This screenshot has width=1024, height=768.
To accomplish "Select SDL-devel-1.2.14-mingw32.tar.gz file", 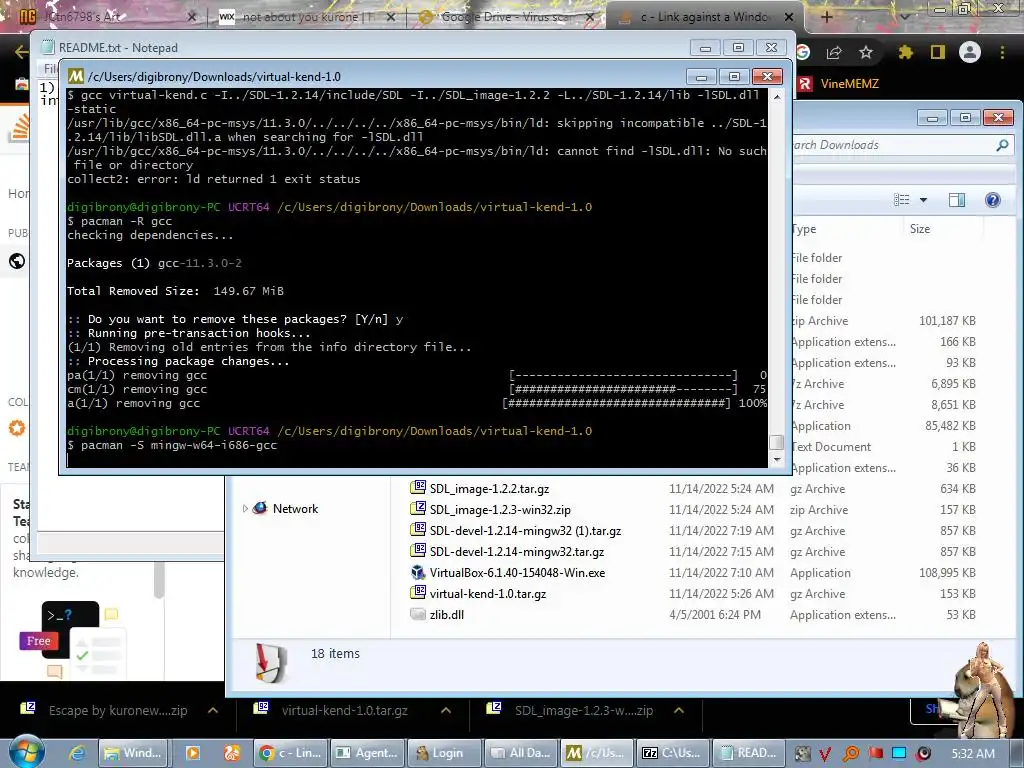I will pos(517,552).
